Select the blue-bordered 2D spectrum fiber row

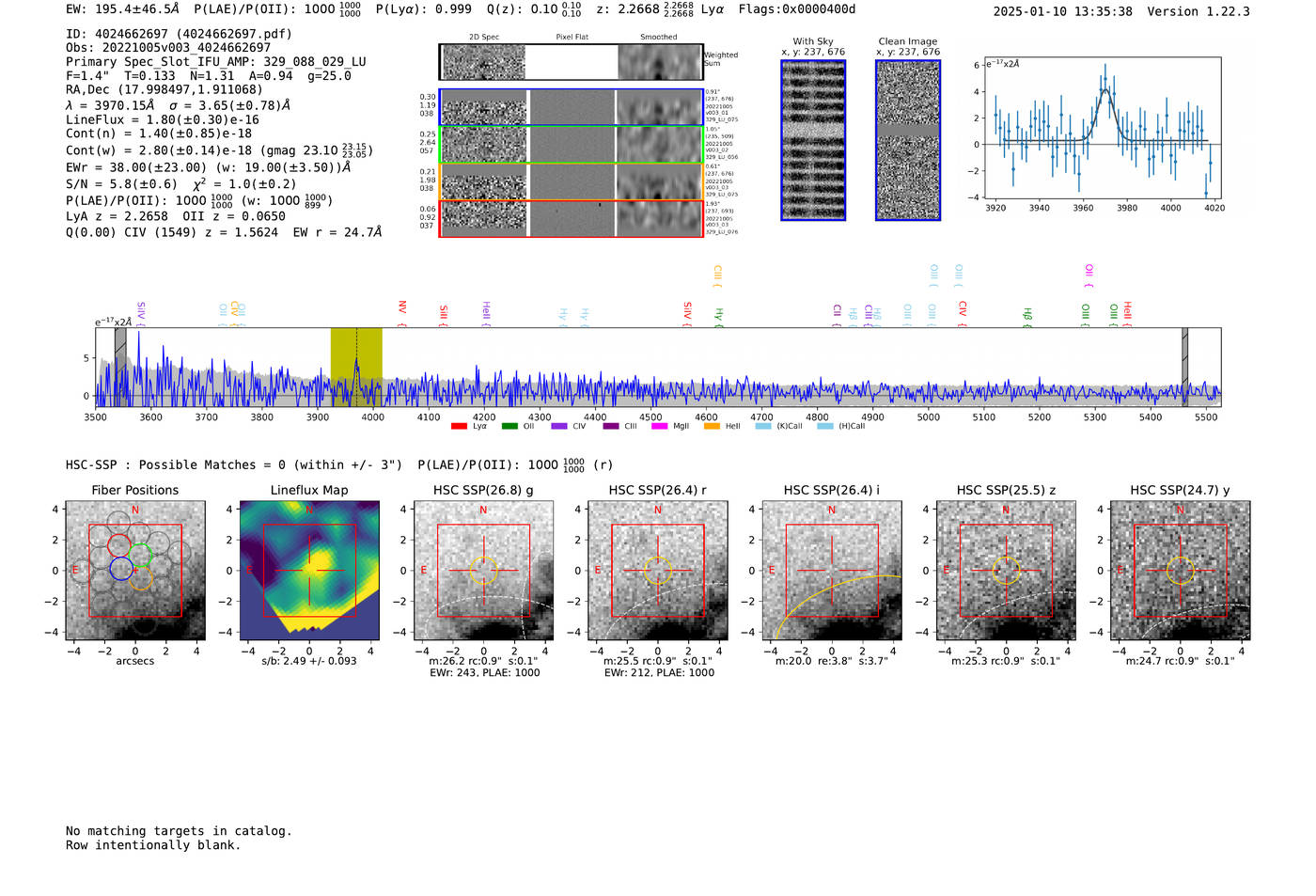point(571,107)
